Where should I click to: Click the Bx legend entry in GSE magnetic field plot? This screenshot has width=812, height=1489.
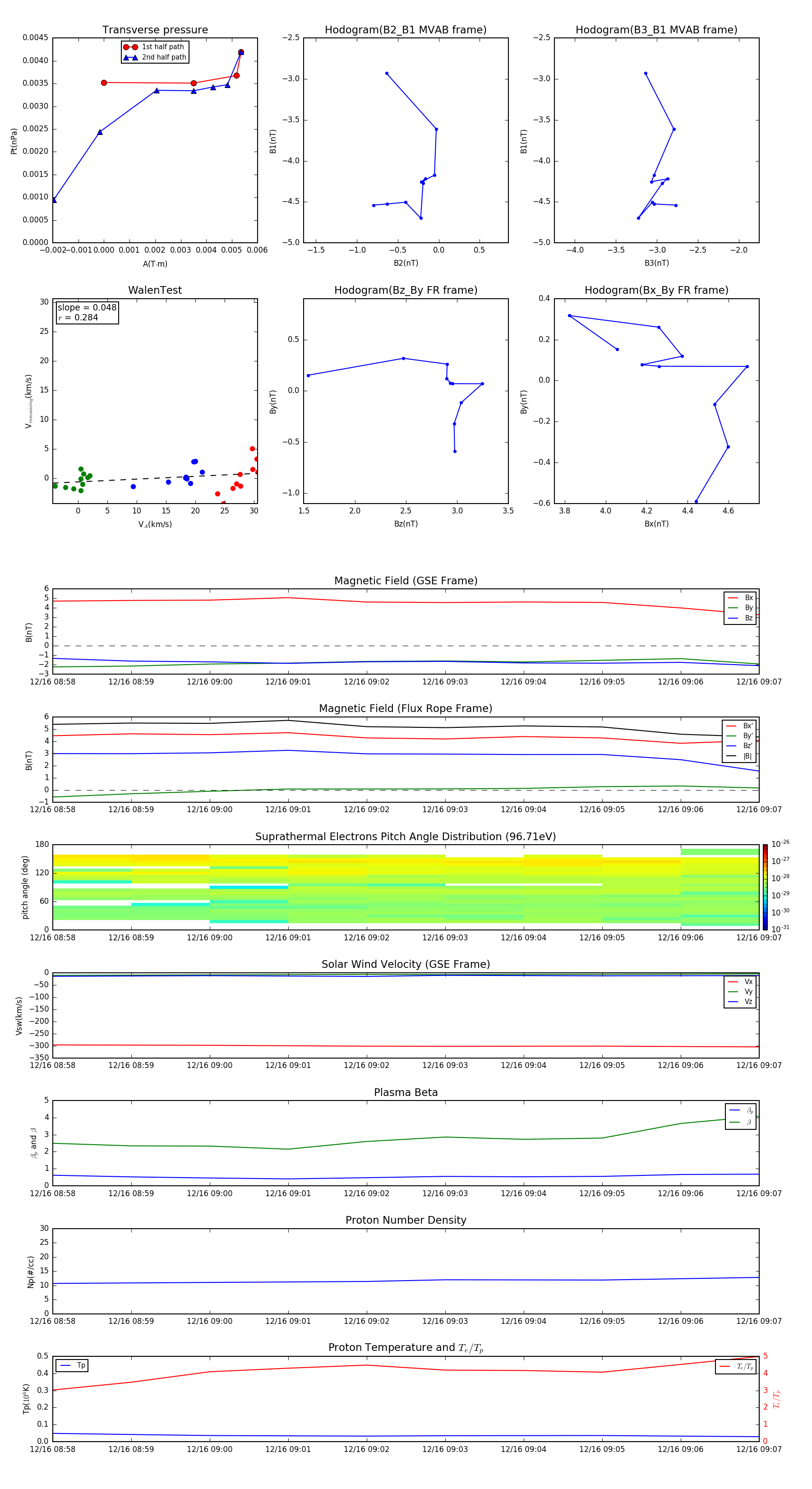click(x=740, y=598)
